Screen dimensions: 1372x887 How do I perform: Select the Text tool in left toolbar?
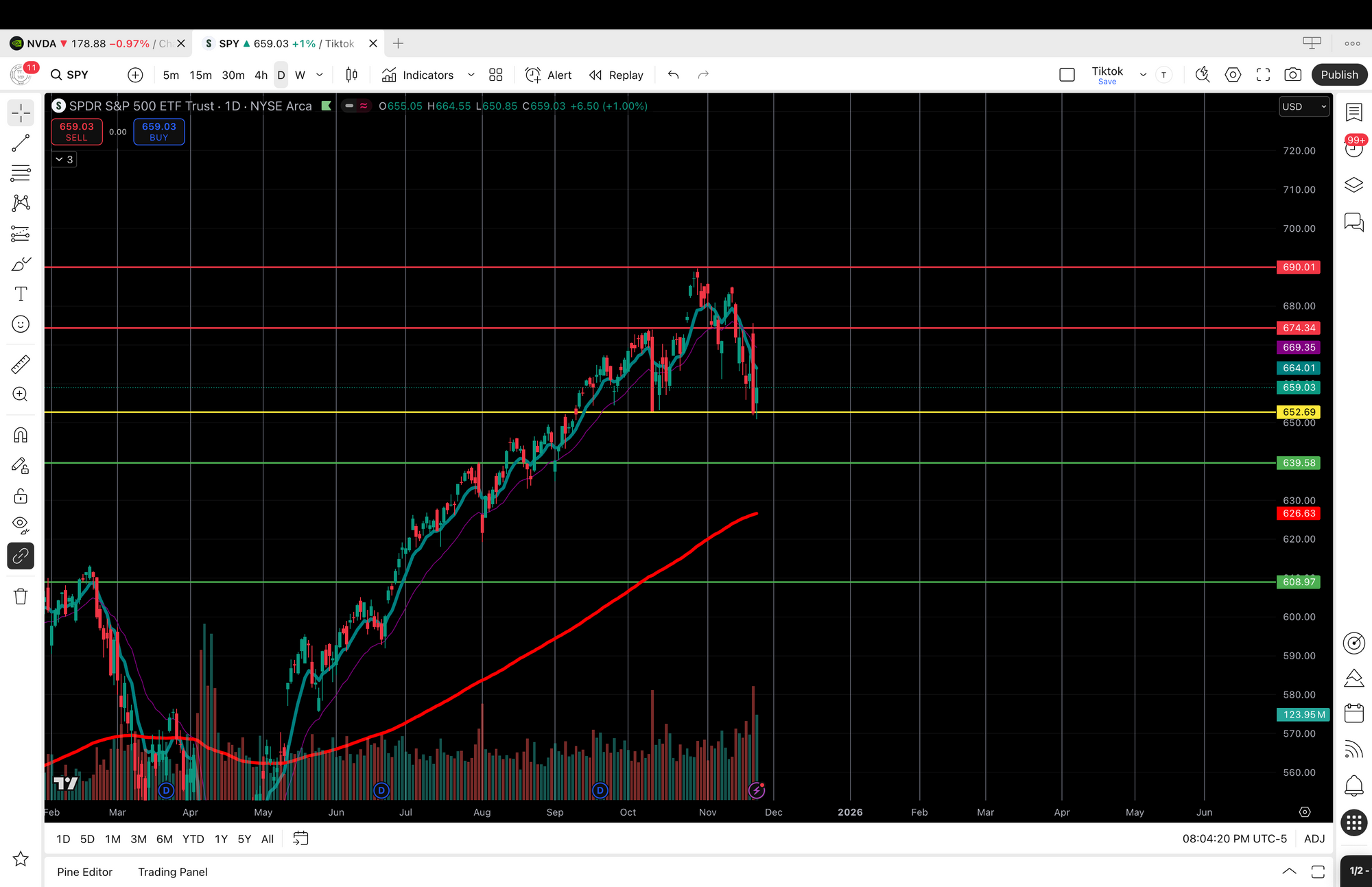pos(21,294)
